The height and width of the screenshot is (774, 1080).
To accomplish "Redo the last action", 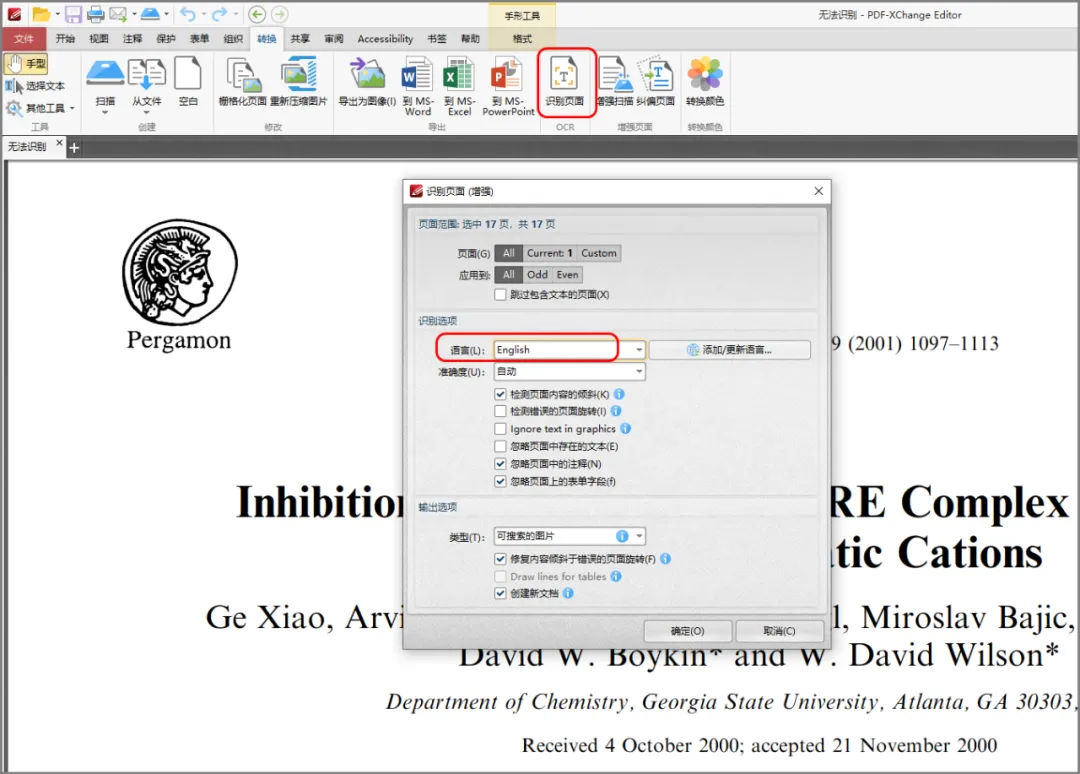I will click(x=218, y=14).
